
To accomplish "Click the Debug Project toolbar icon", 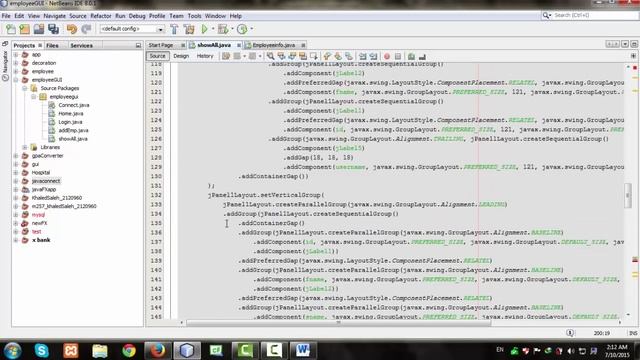I will (223, 29).
